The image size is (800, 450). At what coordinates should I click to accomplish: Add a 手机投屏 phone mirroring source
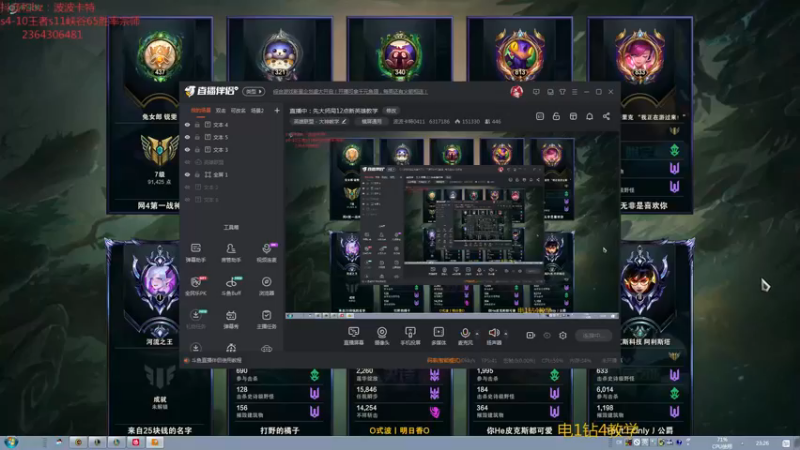[410, 336]
